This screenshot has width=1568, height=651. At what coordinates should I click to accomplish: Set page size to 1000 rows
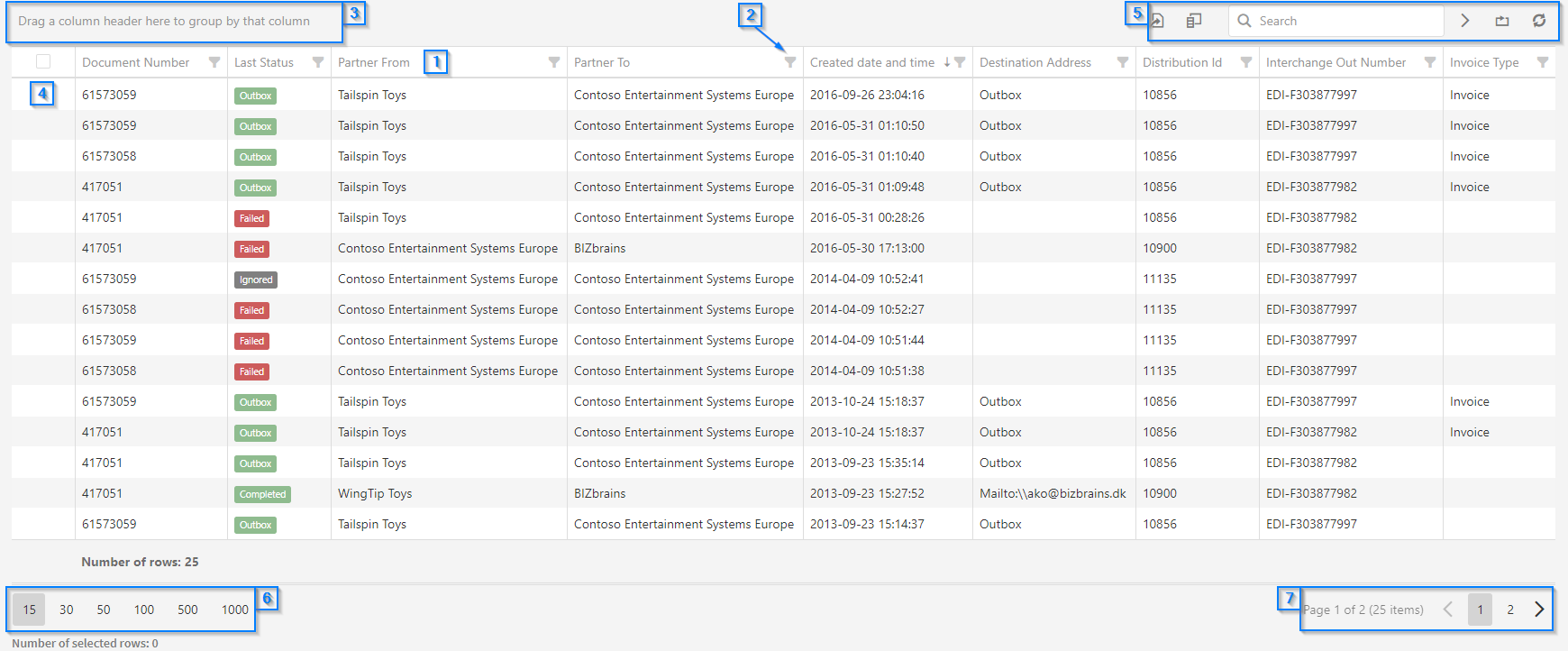pos(234,610)
